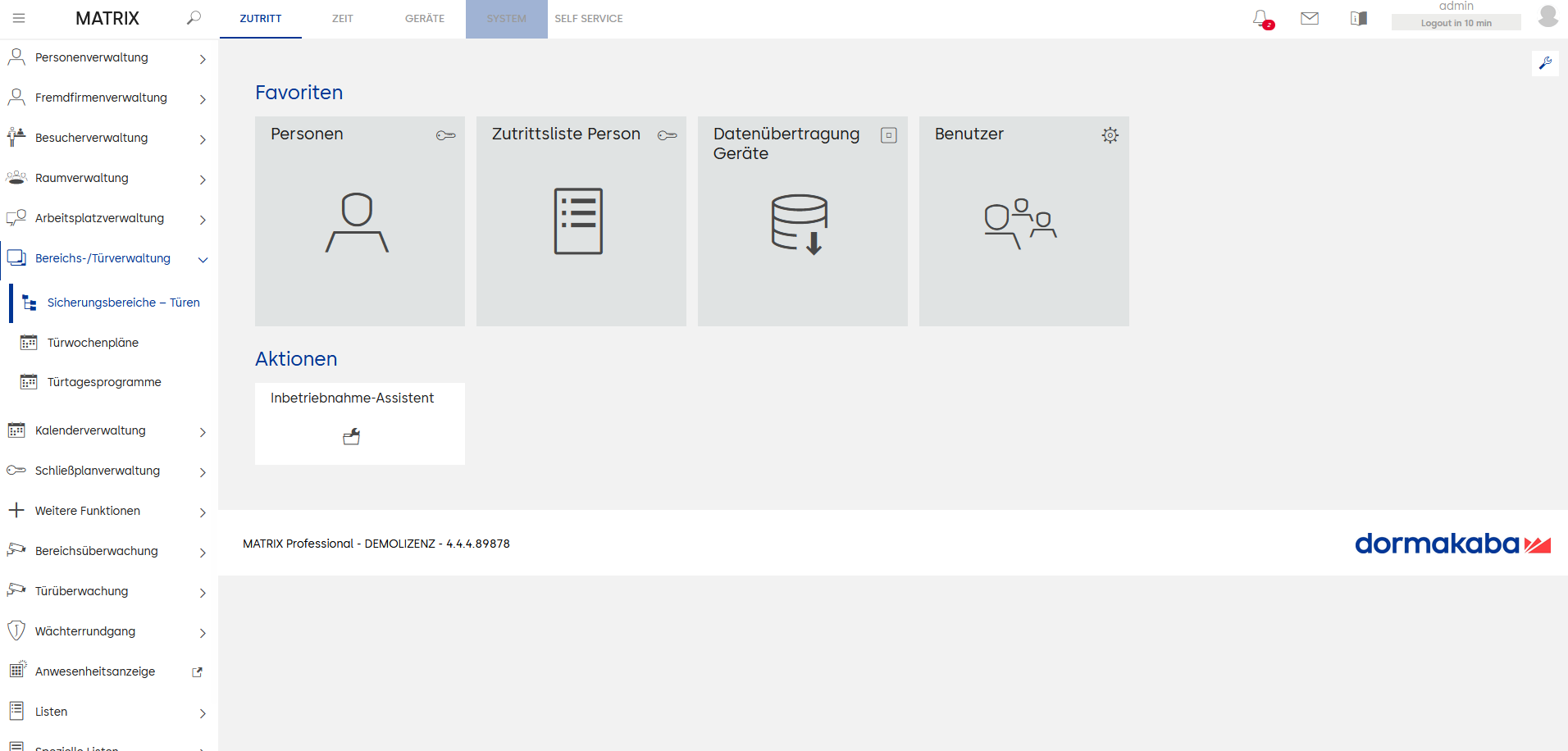1568x751 pixels.
Task: Open the Benutzer favorite tile
Action: point(1023,221)
